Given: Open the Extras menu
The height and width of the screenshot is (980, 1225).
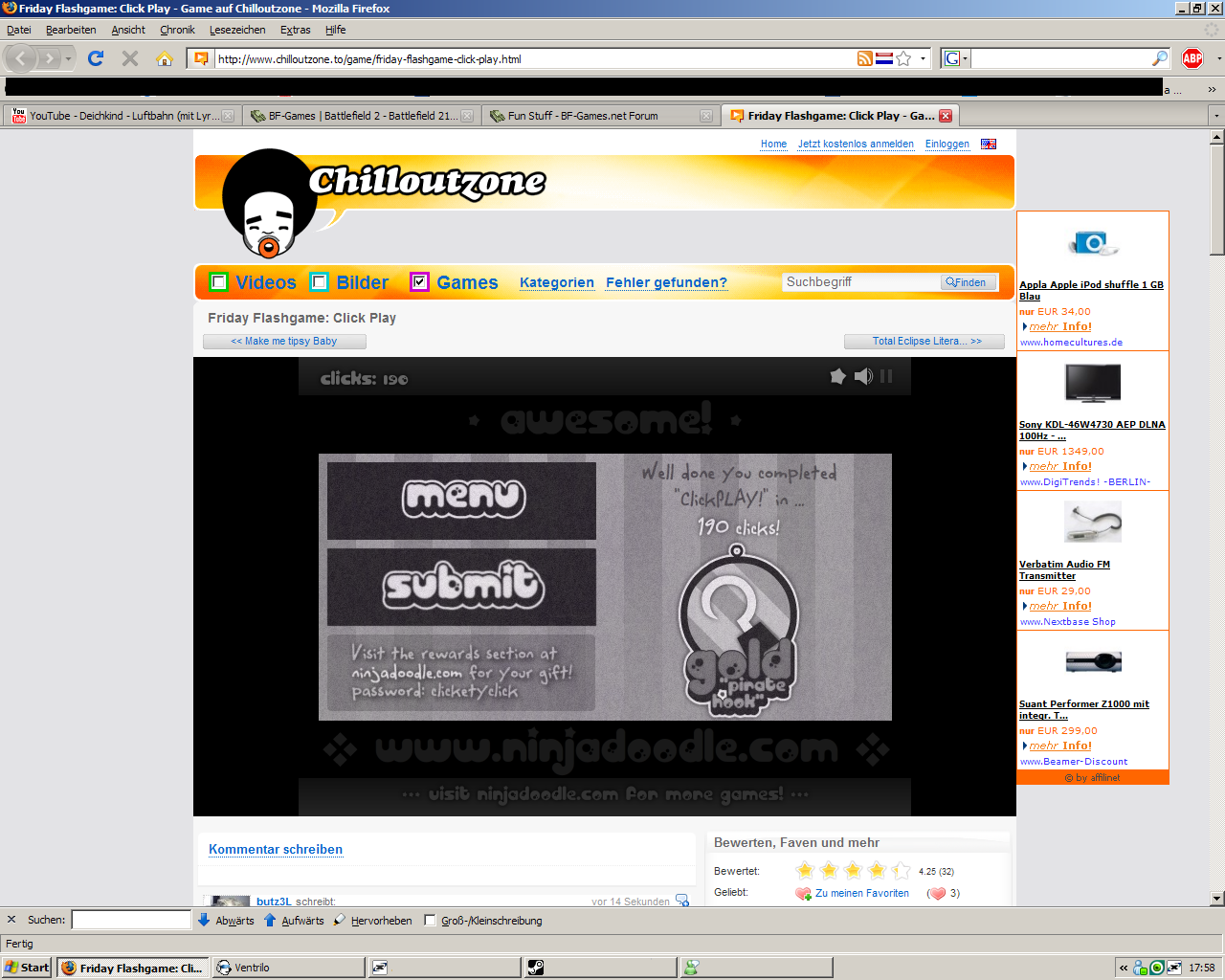Looking at the screenshot, I should (x=295, y=30).
